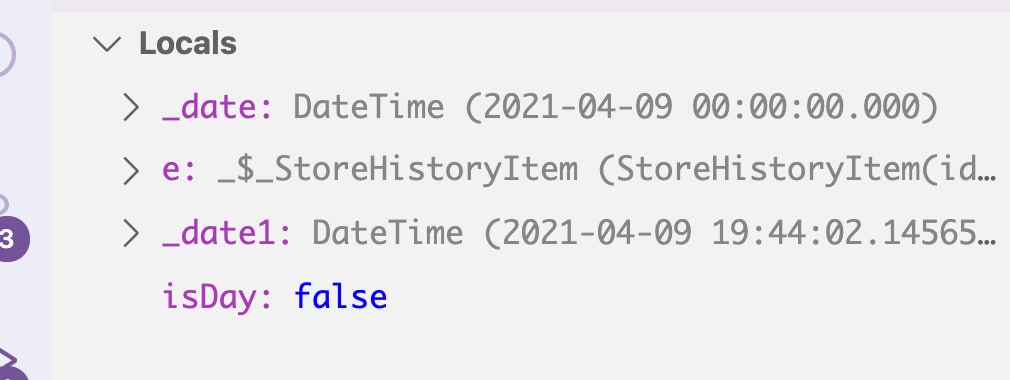The image size is (1010, 380).
Task: Click the small circle icon above the 3 badge
Action: pyautogui.click(x=3, y=205)
